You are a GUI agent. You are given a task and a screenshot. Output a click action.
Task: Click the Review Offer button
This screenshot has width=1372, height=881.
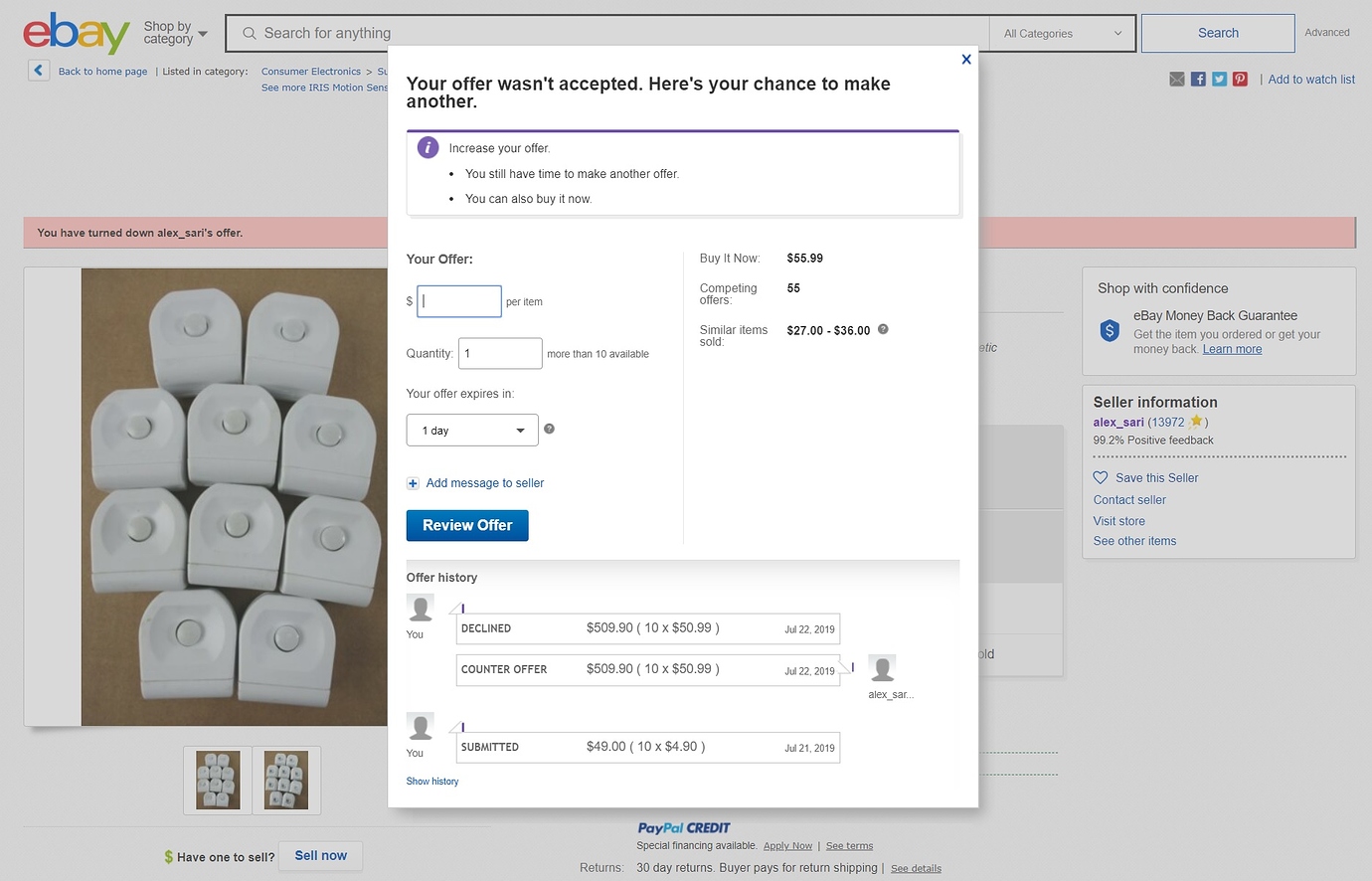click(467, 525)
